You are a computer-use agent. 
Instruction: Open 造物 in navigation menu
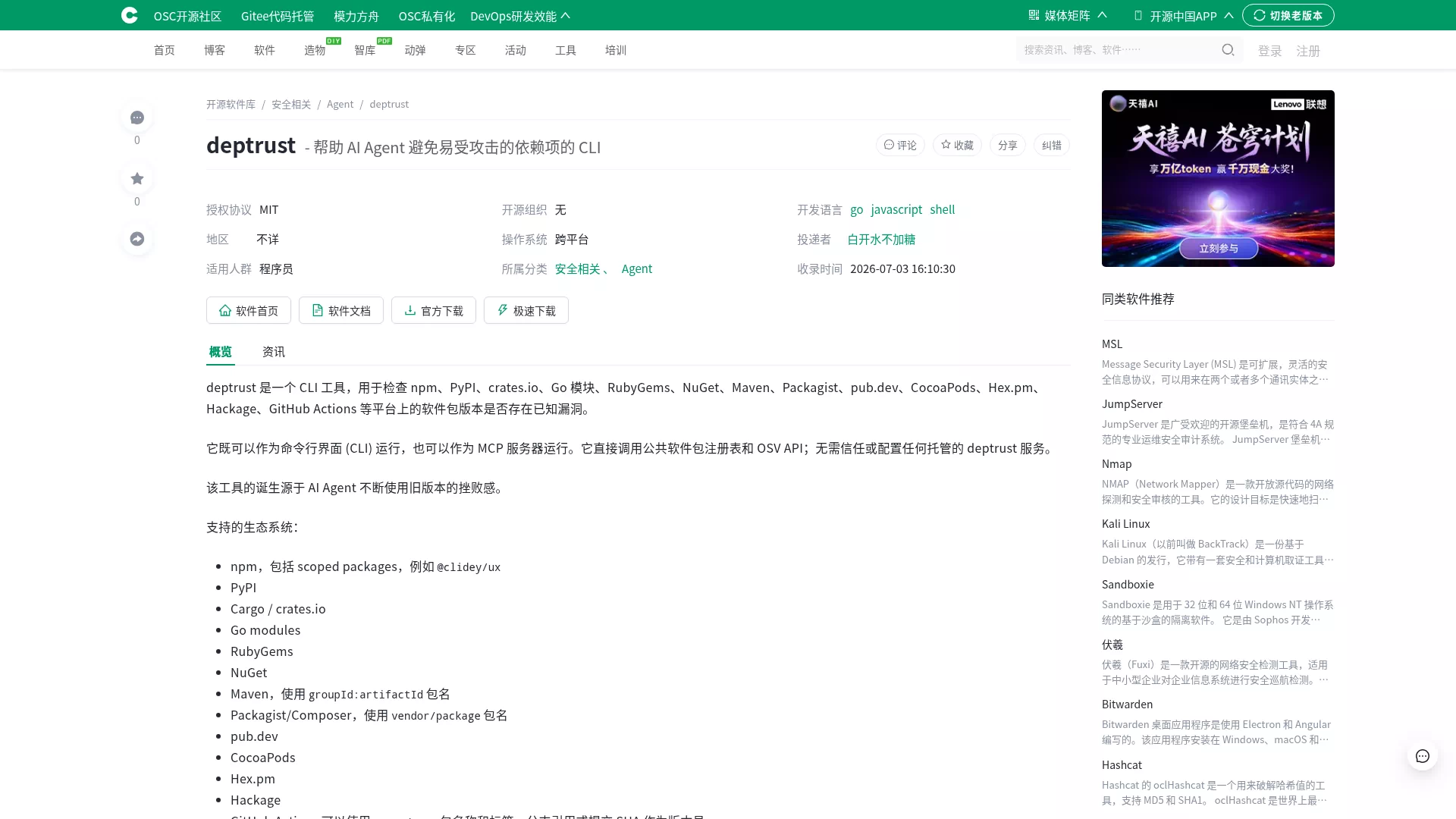[315, 50]
